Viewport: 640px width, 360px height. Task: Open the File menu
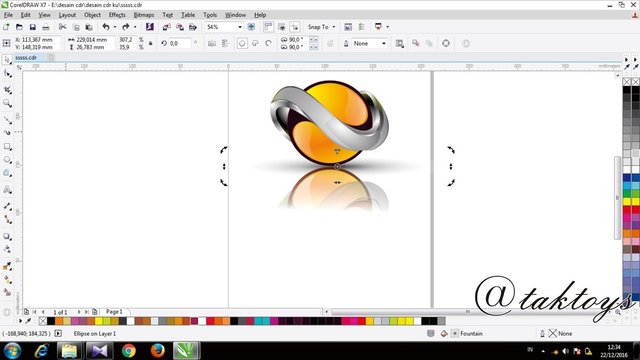pyautogui.click(x=8, y=15)
